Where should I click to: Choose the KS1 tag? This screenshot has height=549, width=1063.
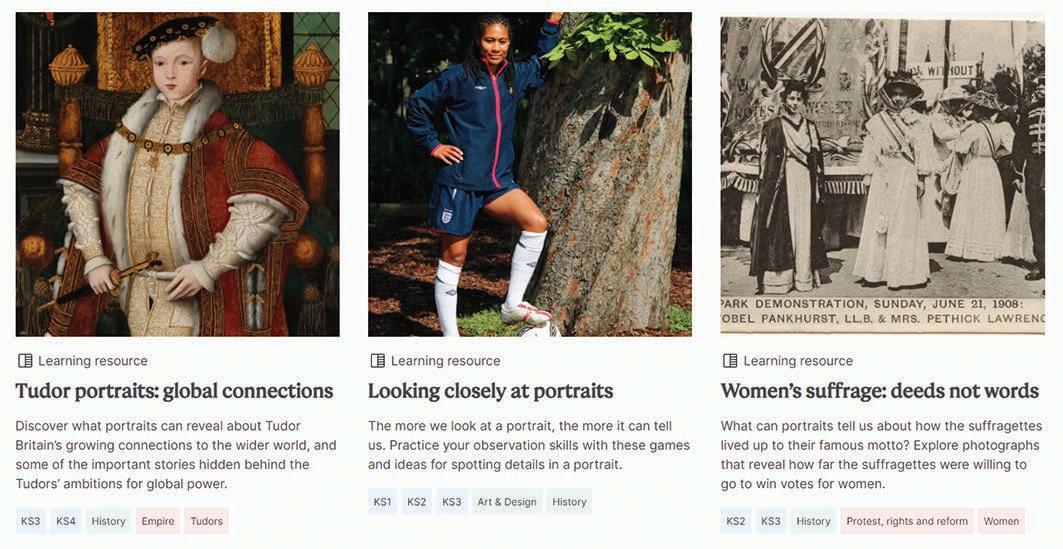point(382,502)
